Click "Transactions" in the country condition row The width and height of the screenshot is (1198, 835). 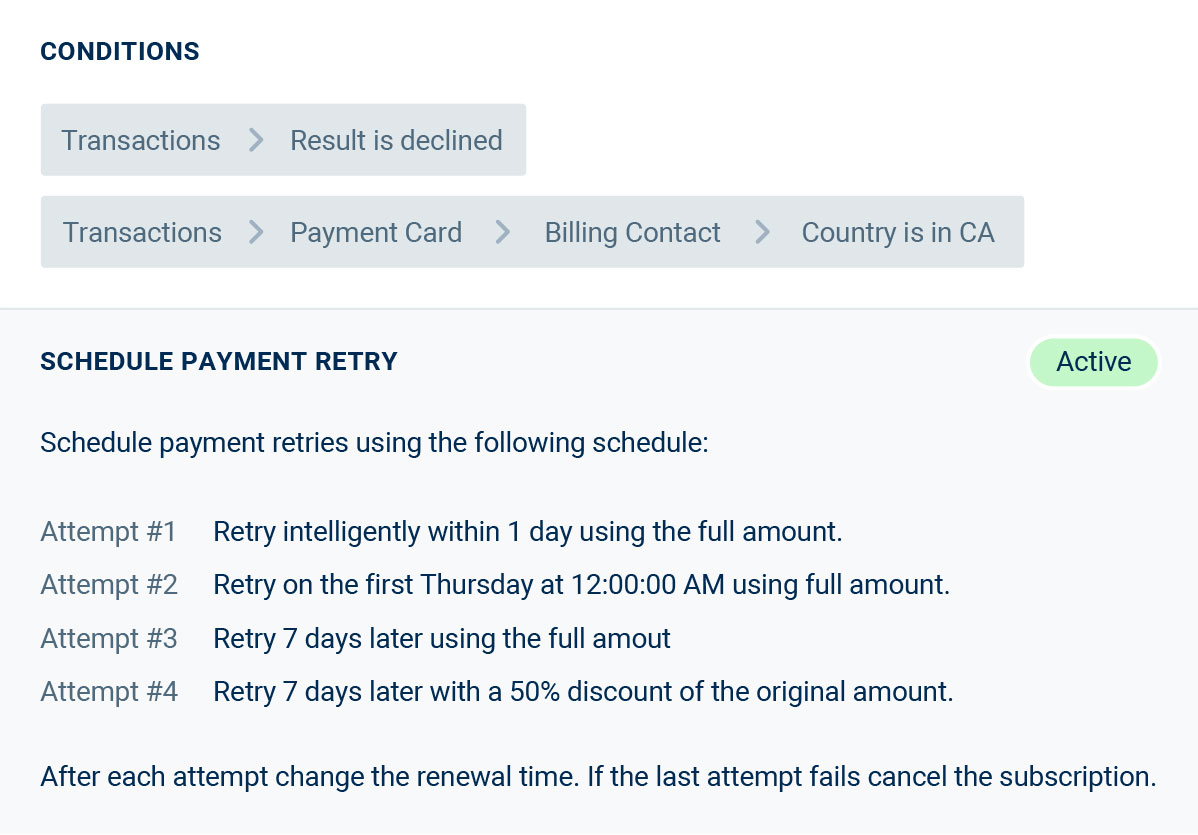142,232
